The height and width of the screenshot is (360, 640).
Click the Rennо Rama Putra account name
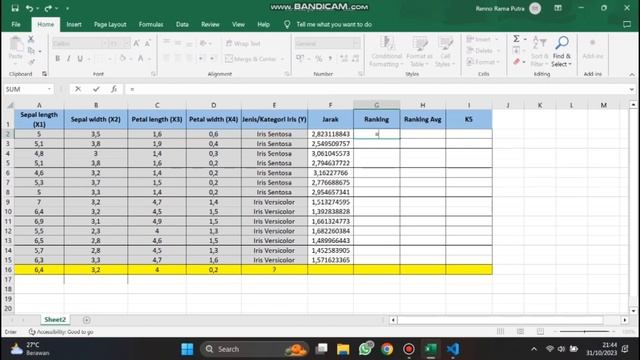[500, 8]
